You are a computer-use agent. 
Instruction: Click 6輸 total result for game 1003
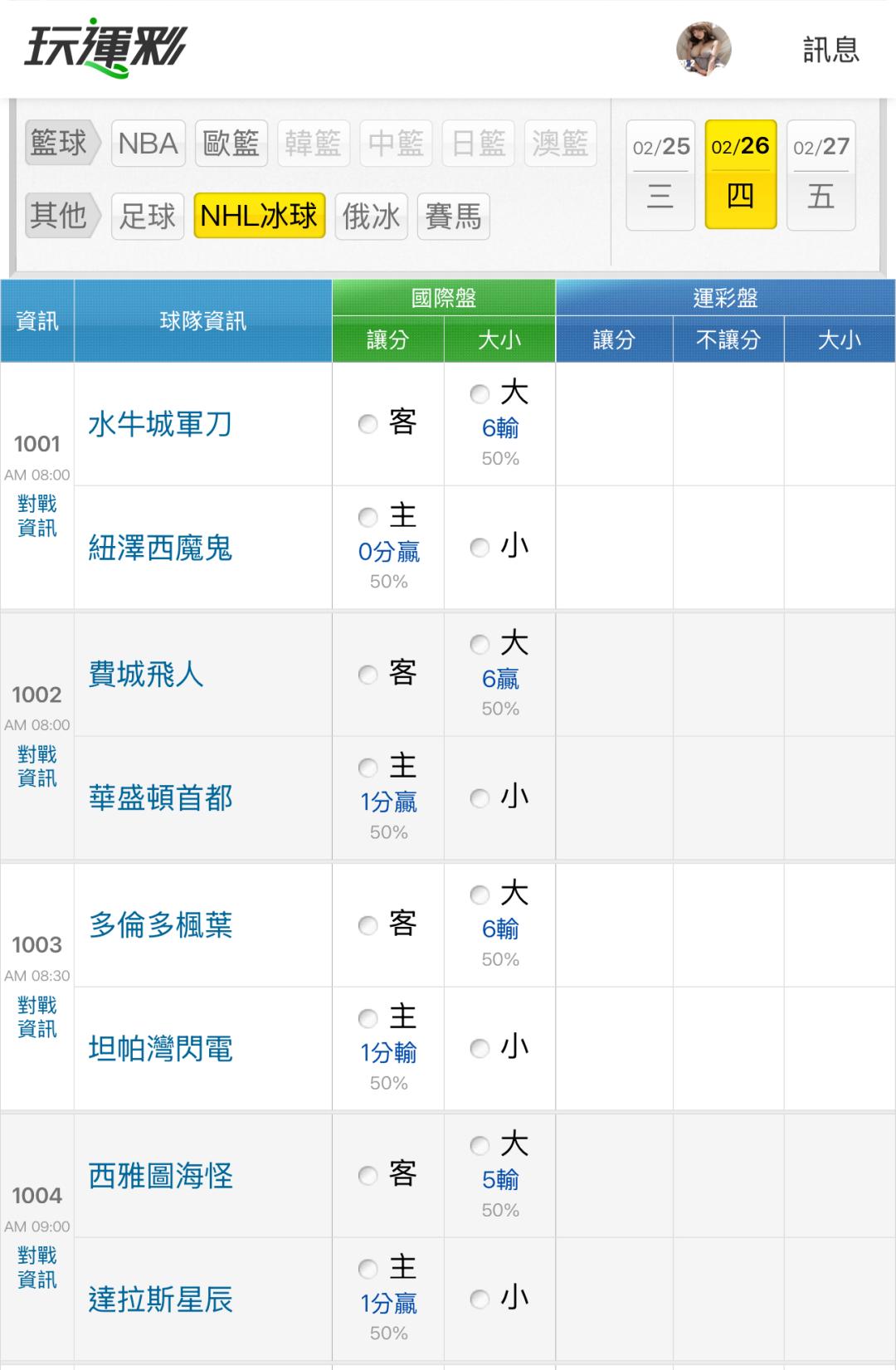coord(500,929)
